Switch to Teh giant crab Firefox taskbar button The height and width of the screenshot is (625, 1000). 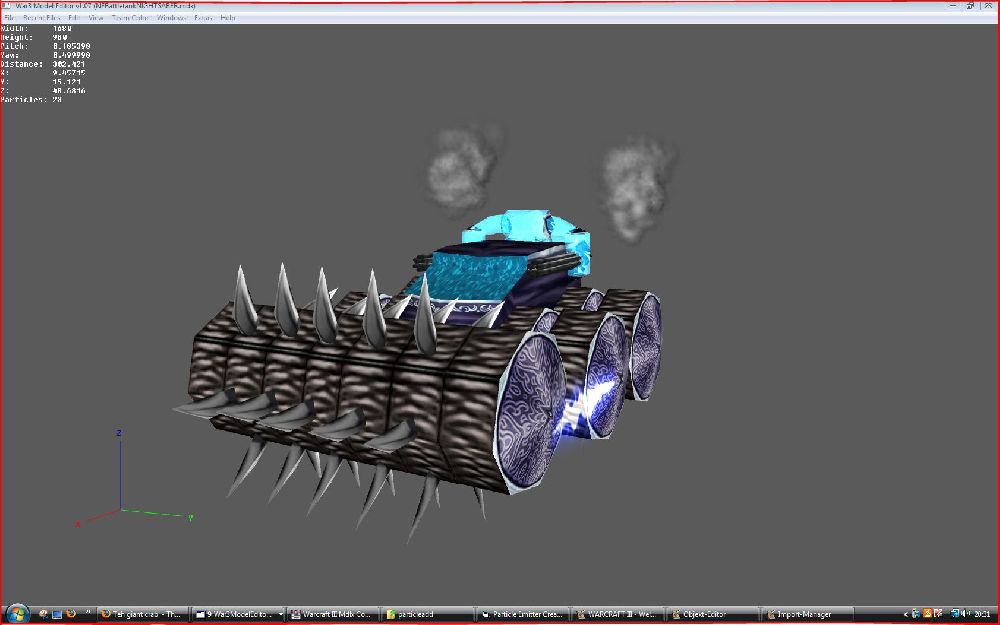(x=142, y=614)
